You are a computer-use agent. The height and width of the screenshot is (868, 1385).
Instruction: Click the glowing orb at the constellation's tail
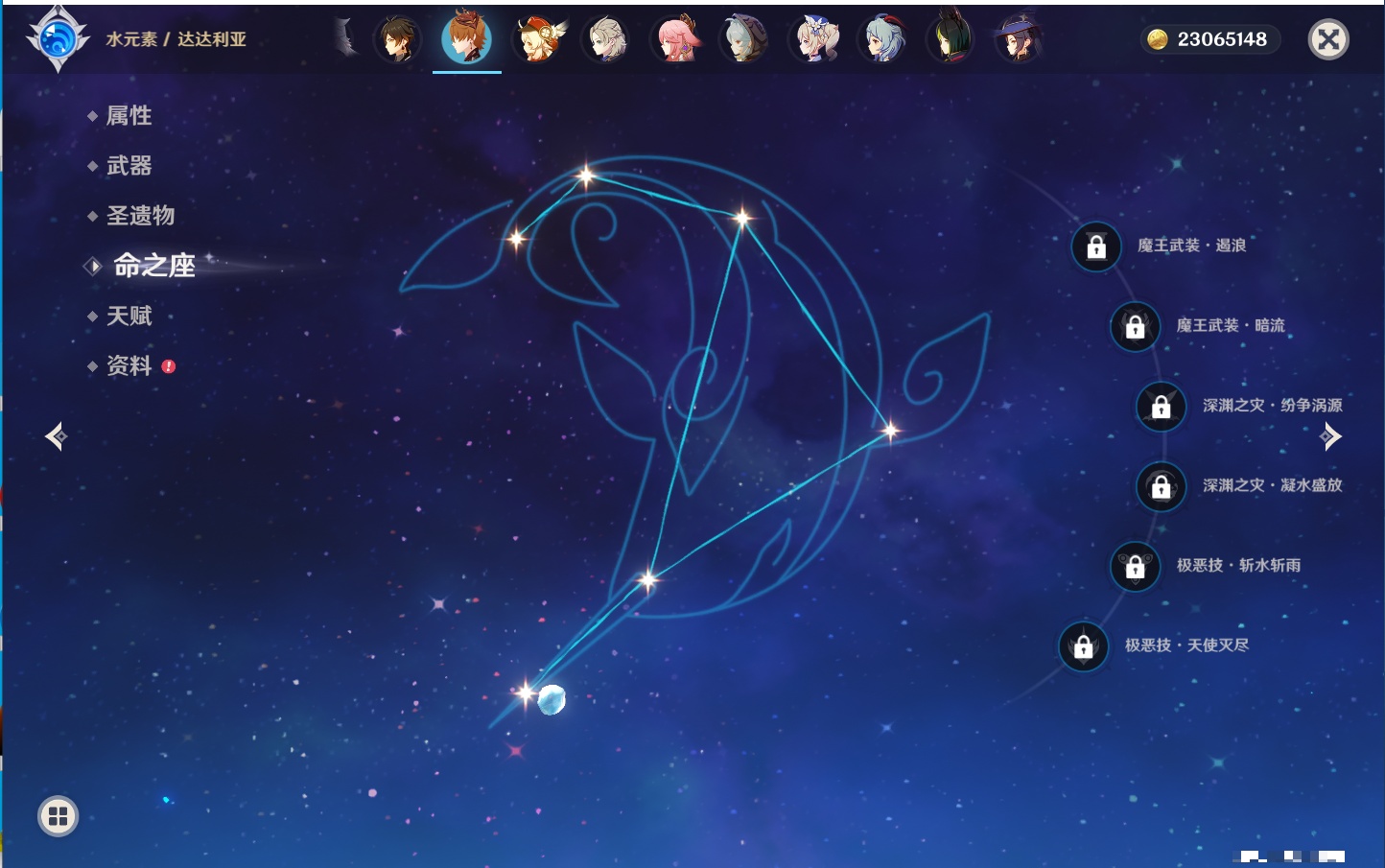pyautogui.click(x=552, y=700)
